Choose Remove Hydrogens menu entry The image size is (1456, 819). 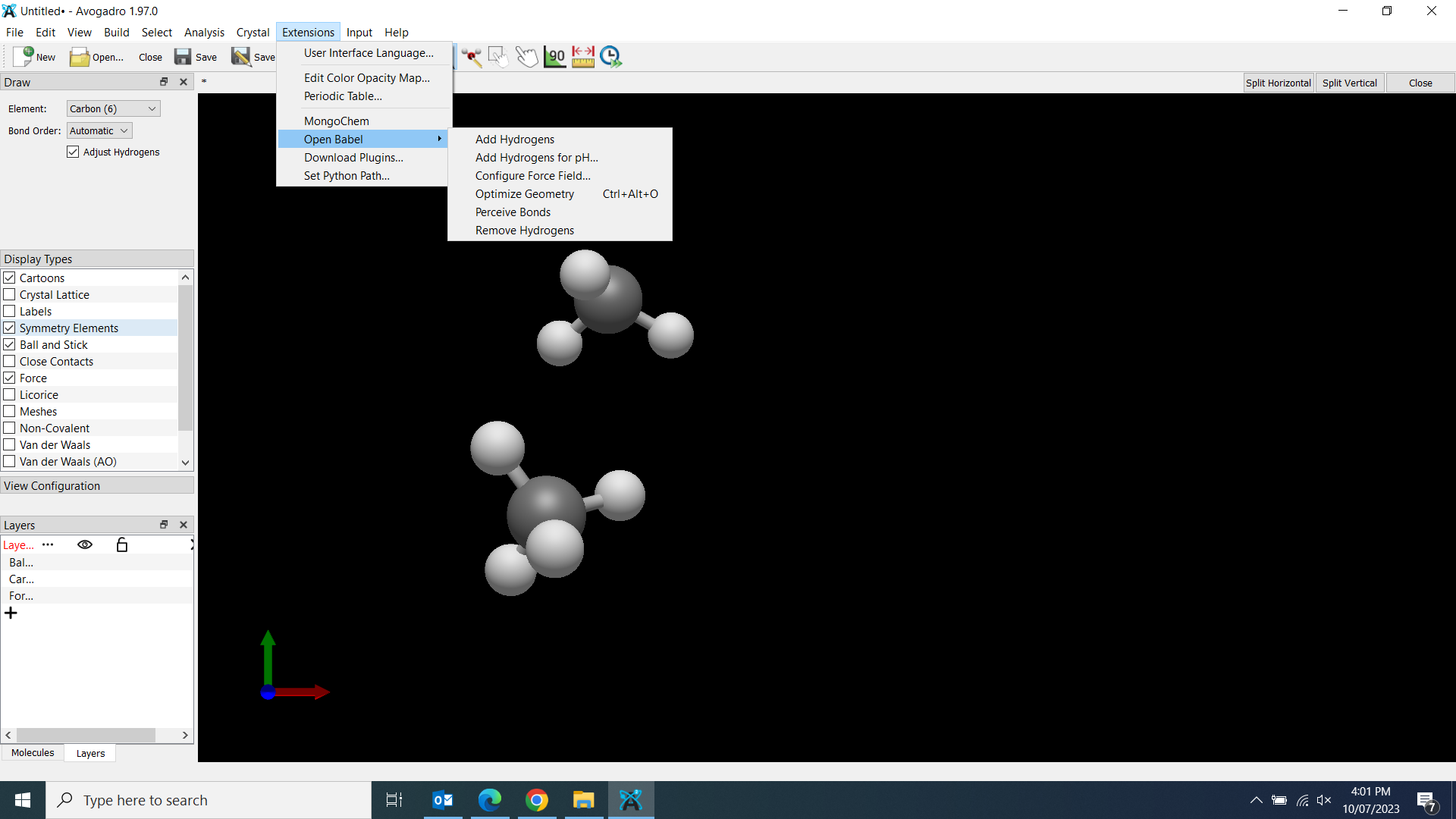point(560,230)
